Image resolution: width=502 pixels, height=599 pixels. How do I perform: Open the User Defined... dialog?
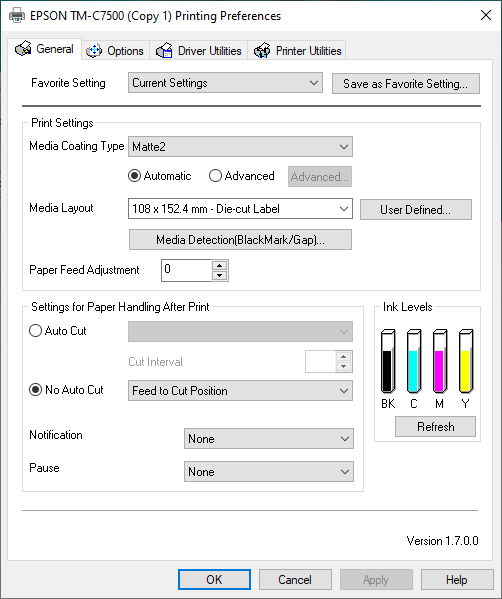tap(416, 209)
